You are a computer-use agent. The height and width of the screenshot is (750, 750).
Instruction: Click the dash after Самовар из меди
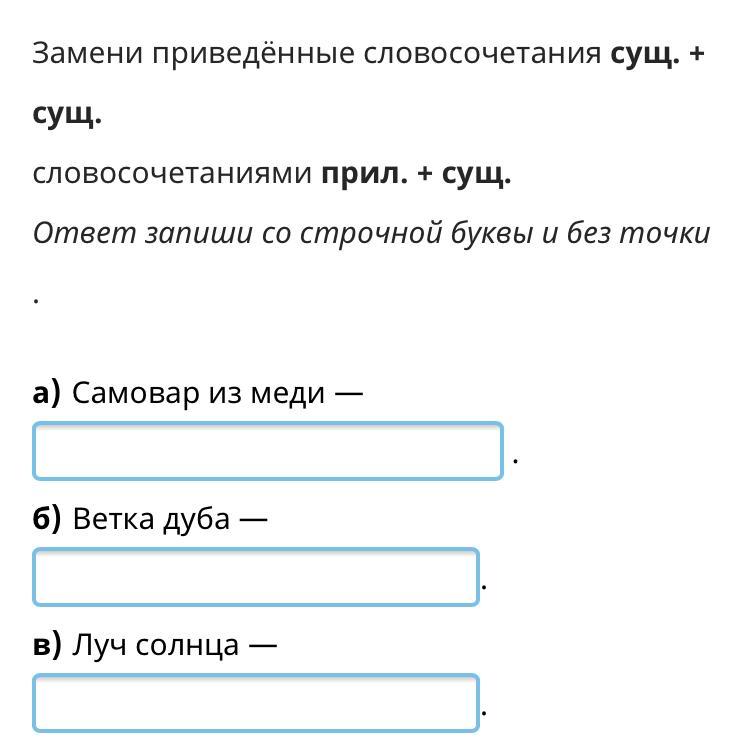tap(349, 395)
